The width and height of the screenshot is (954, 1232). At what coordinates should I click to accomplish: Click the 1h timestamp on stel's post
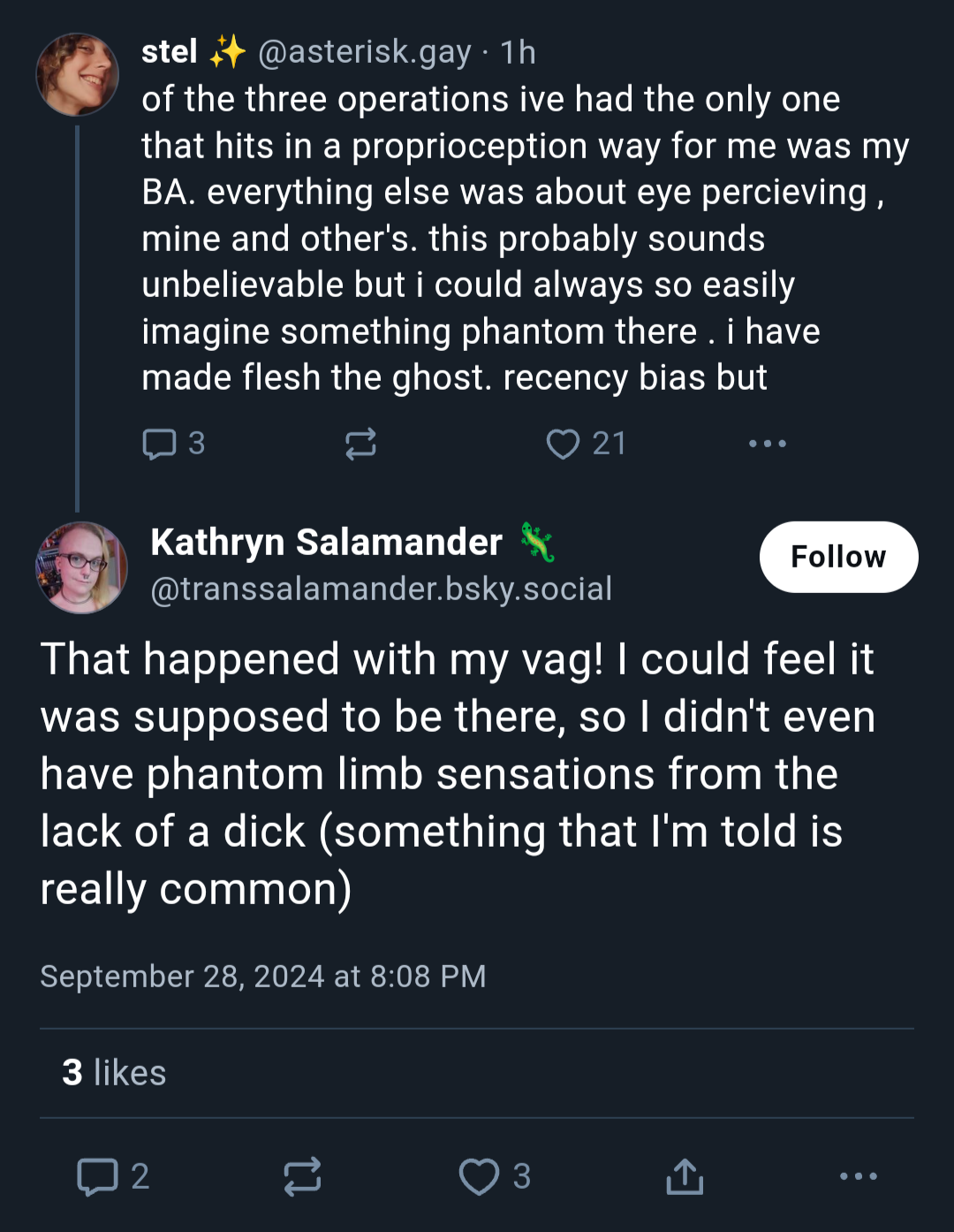click(518, 52)
